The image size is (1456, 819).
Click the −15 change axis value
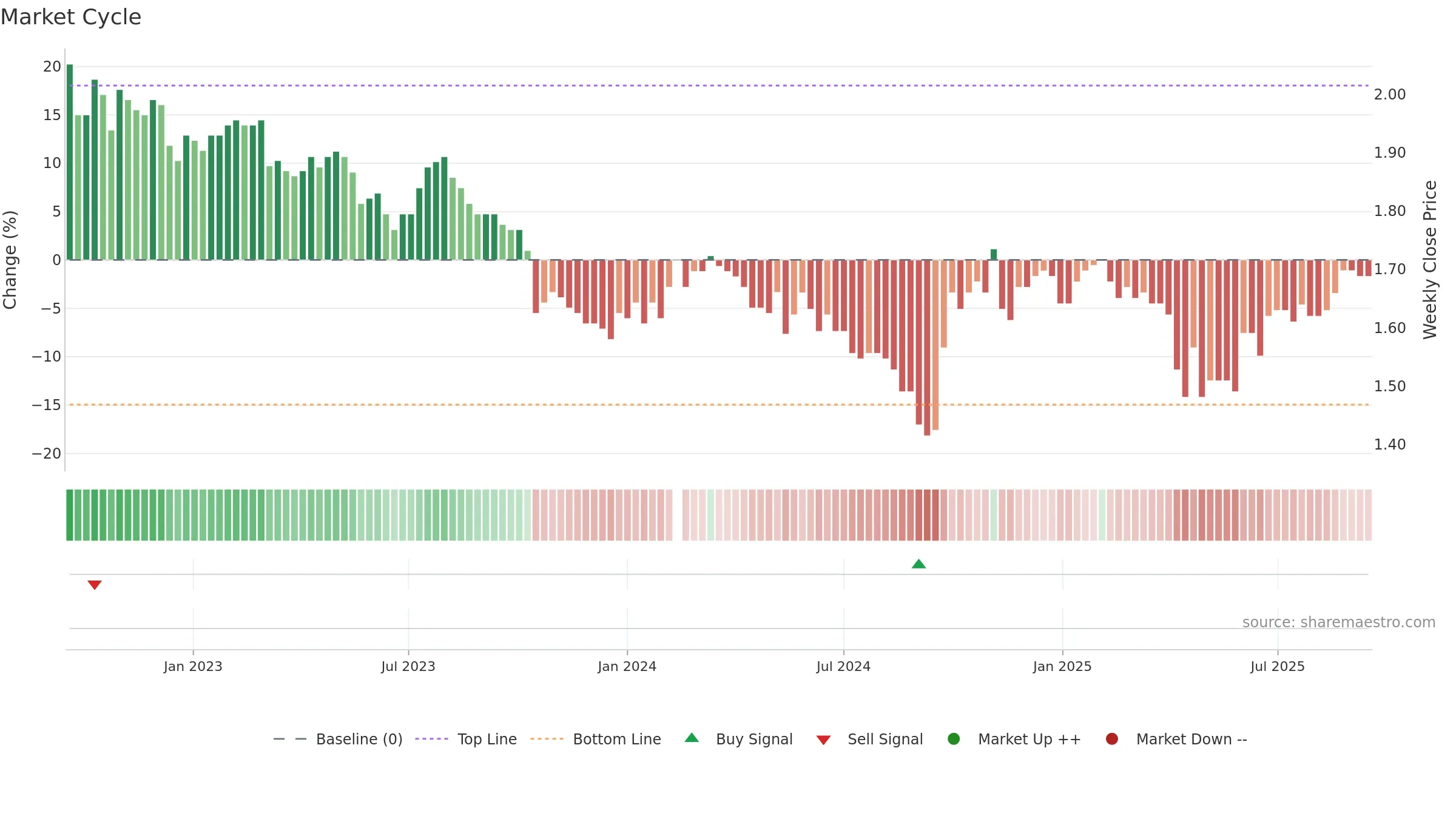(x=47, y=405)
